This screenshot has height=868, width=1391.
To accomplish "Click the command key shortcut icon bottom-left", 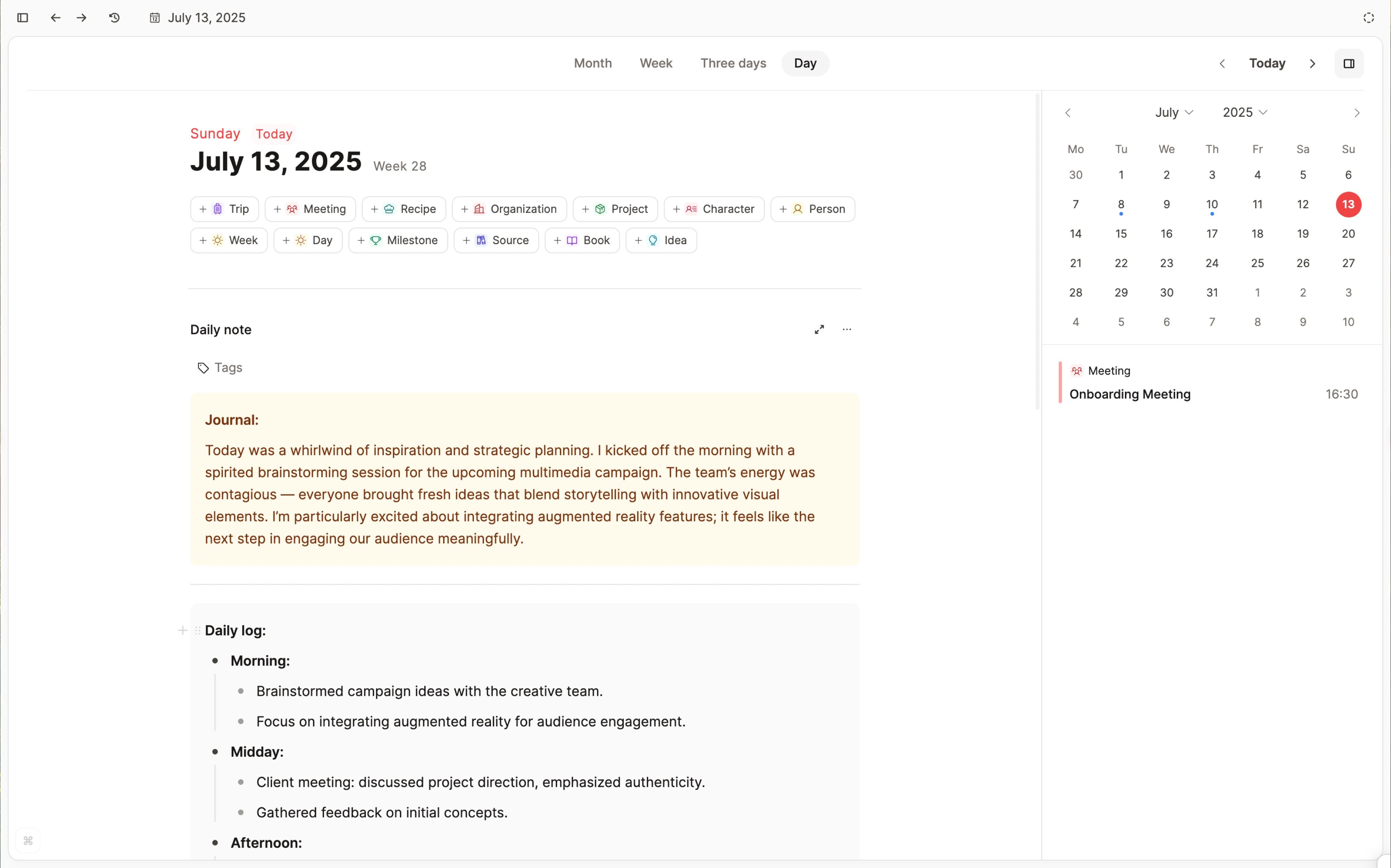I will pyautogui.click(x=29, y=841).
